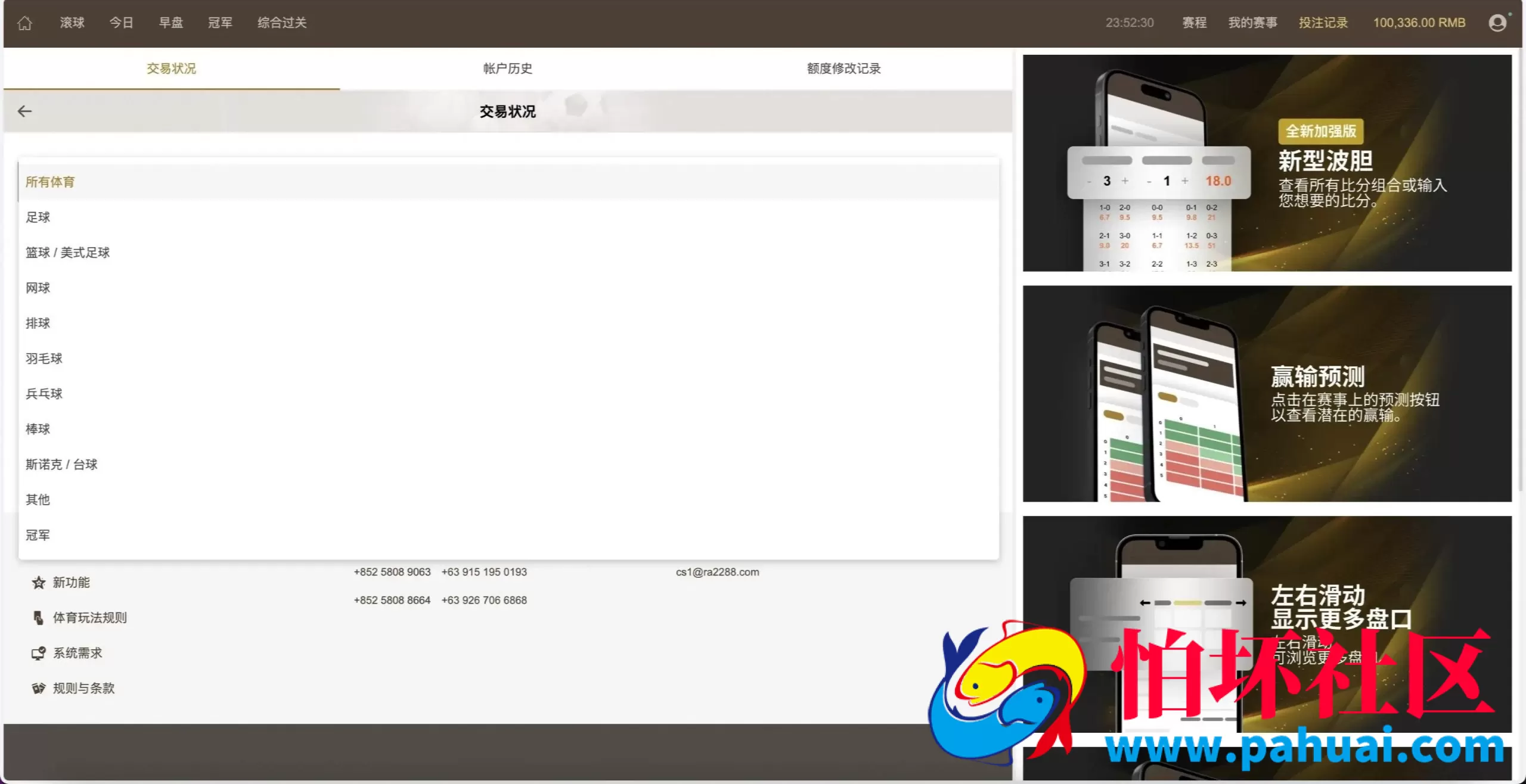Screen dimensions: 1526x784
Task: Open the 赛程 schedule link
Action: pyautogui.click(x=1194, y=23)
